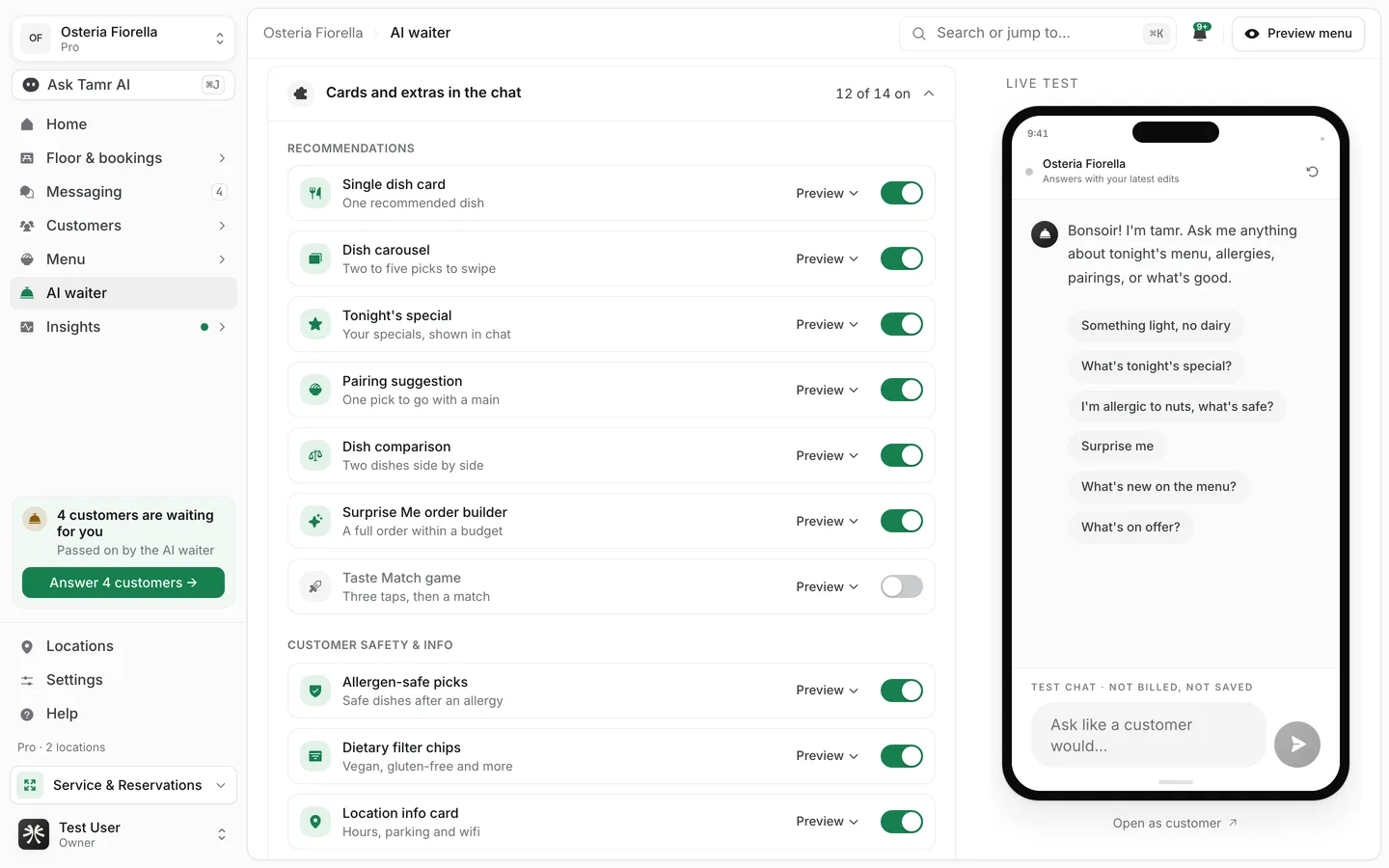The width and height of the screenshot is (1389, 868).
Task: Click the notification bell icon
Action: pos(1200,33)
